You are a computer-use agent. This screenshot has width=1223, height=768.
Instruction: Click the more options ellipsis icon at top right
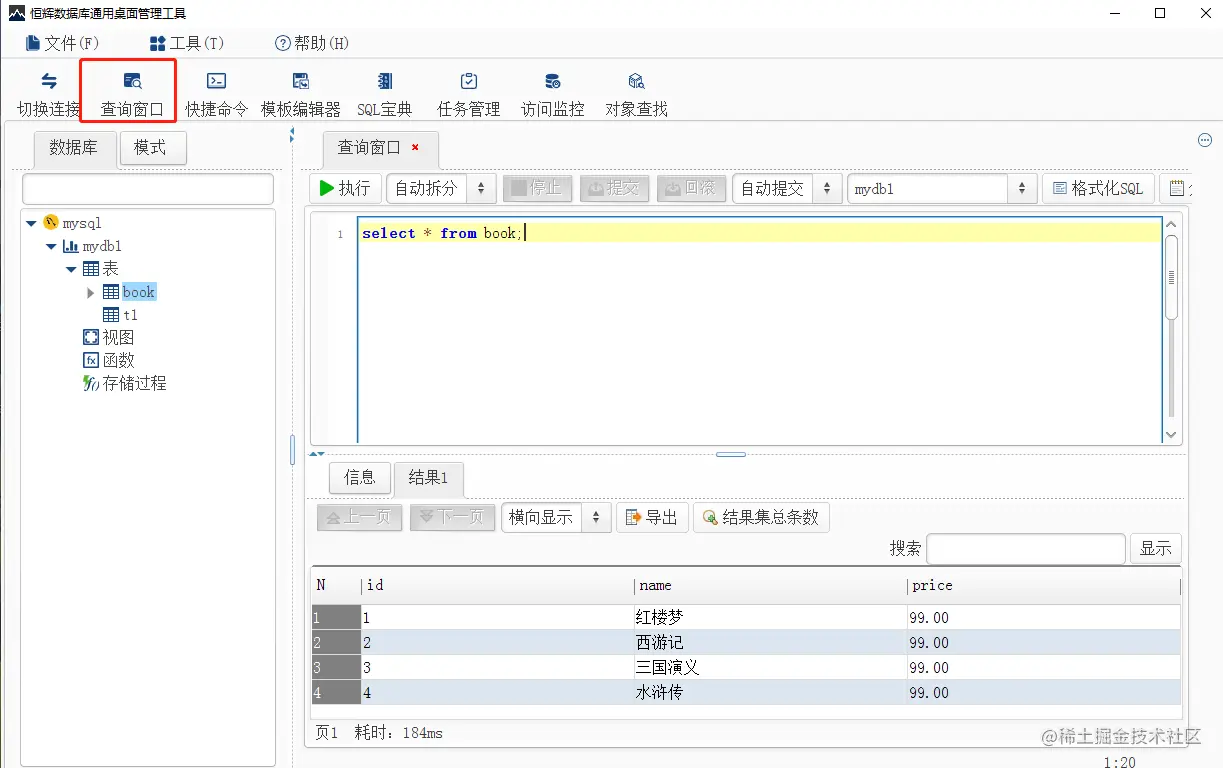point(1204,140)
